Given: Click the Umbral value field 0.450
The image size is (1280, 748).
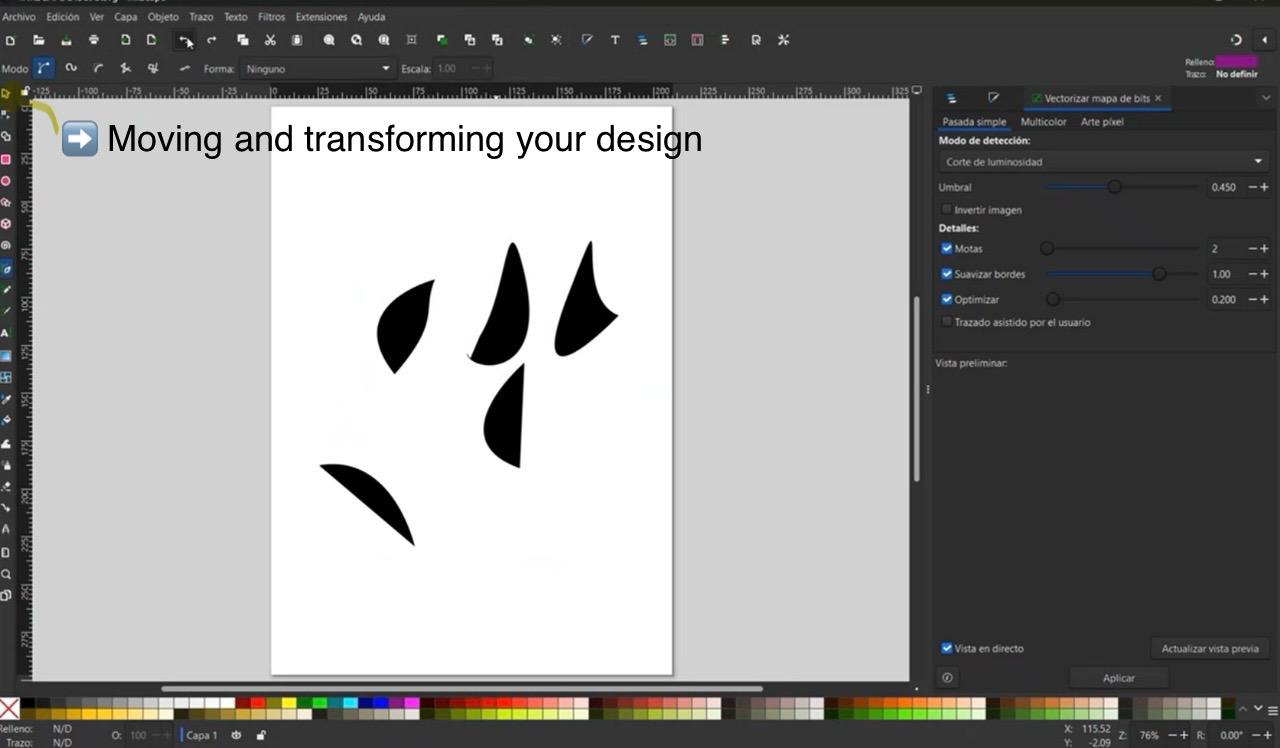Looking at the screenshot, I should tap(1223, 187).
